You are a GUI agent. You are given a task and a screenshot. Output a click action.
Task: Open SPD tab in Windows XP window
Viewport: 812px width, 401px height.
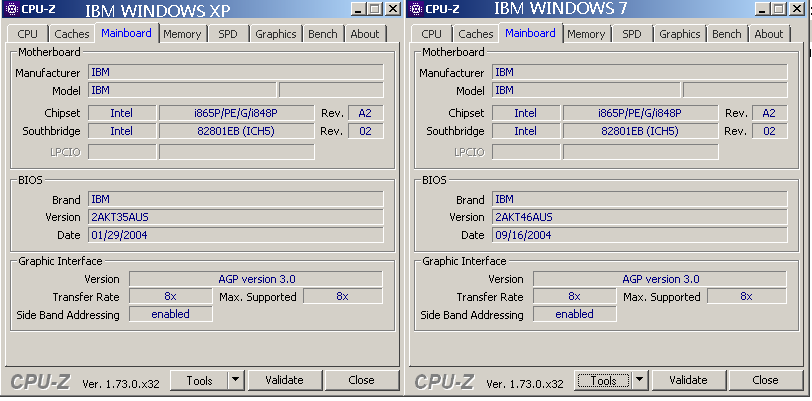(227, 34)
